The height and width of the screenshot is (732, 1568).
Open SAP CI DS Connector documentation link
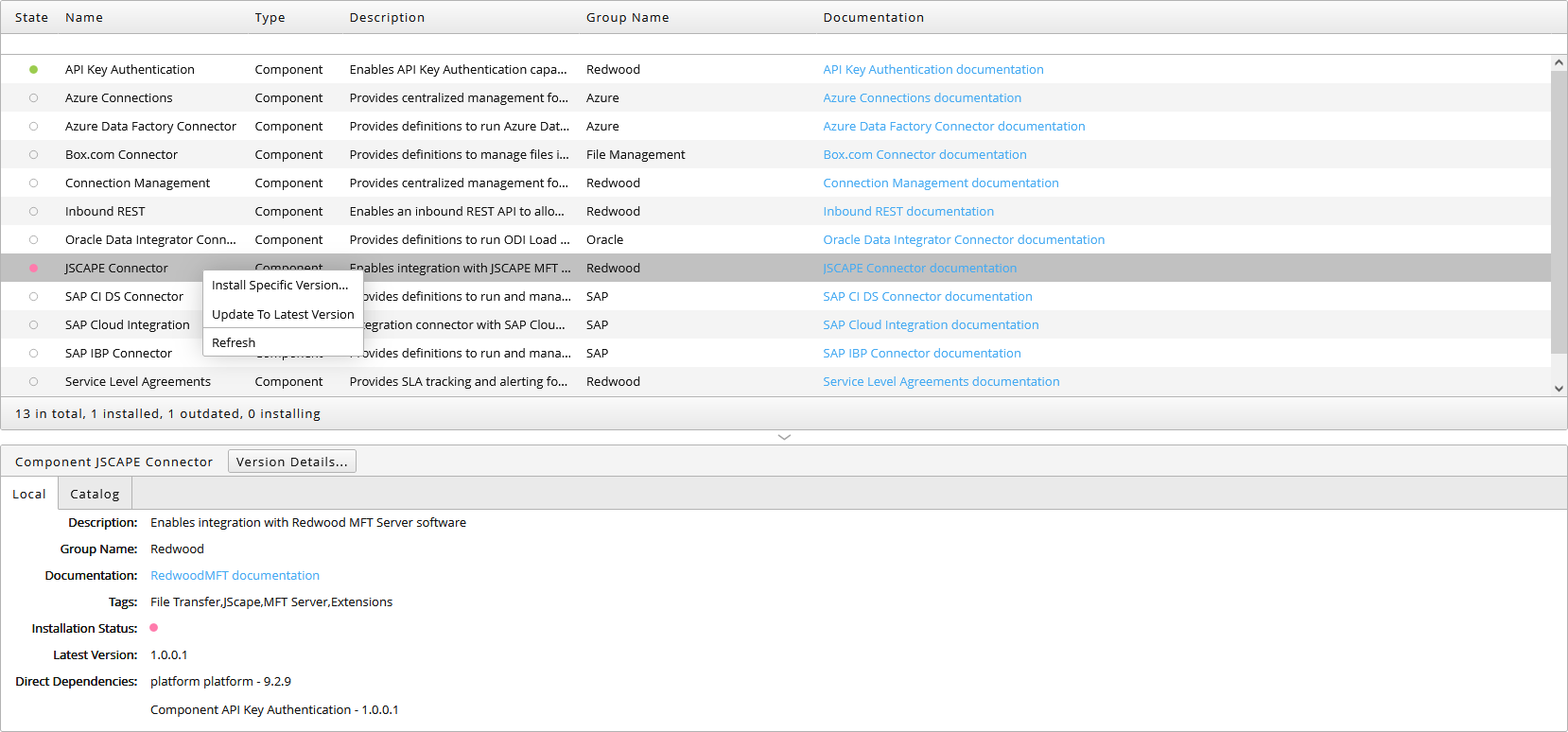coord(928,296)
